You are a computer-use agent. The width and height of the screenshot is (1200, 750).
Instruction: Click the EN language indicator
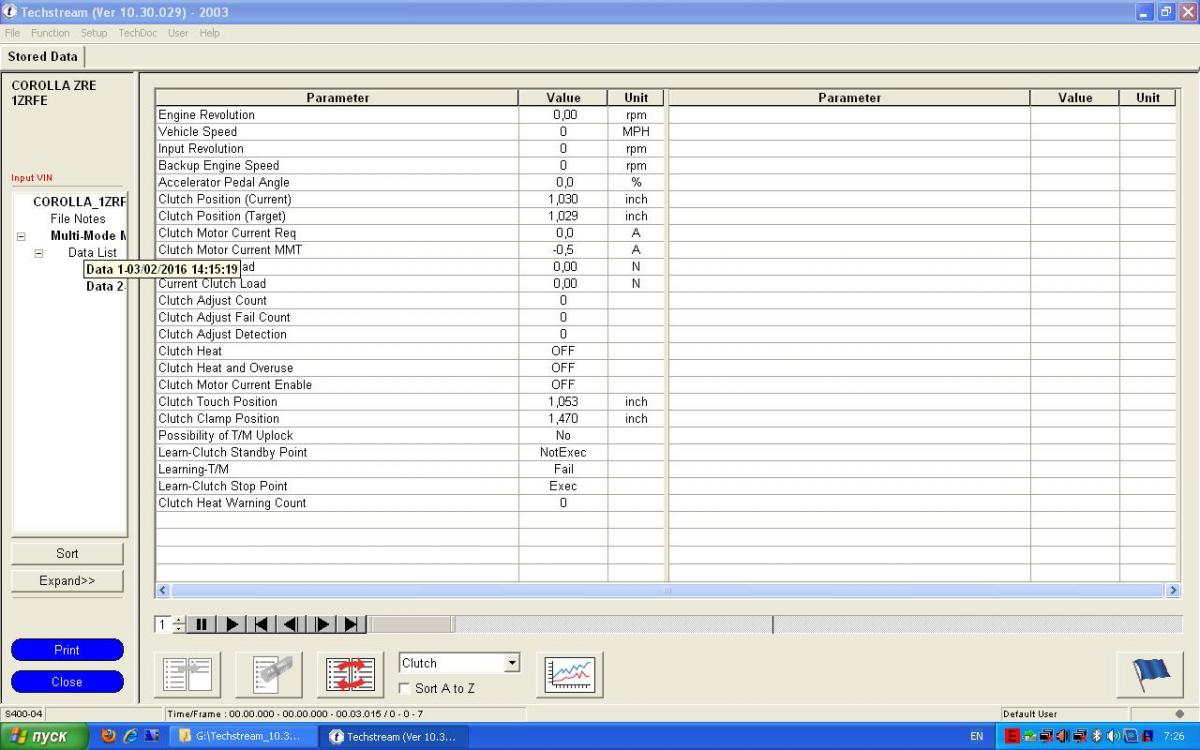pyautogui.click(x=976, y=736)
